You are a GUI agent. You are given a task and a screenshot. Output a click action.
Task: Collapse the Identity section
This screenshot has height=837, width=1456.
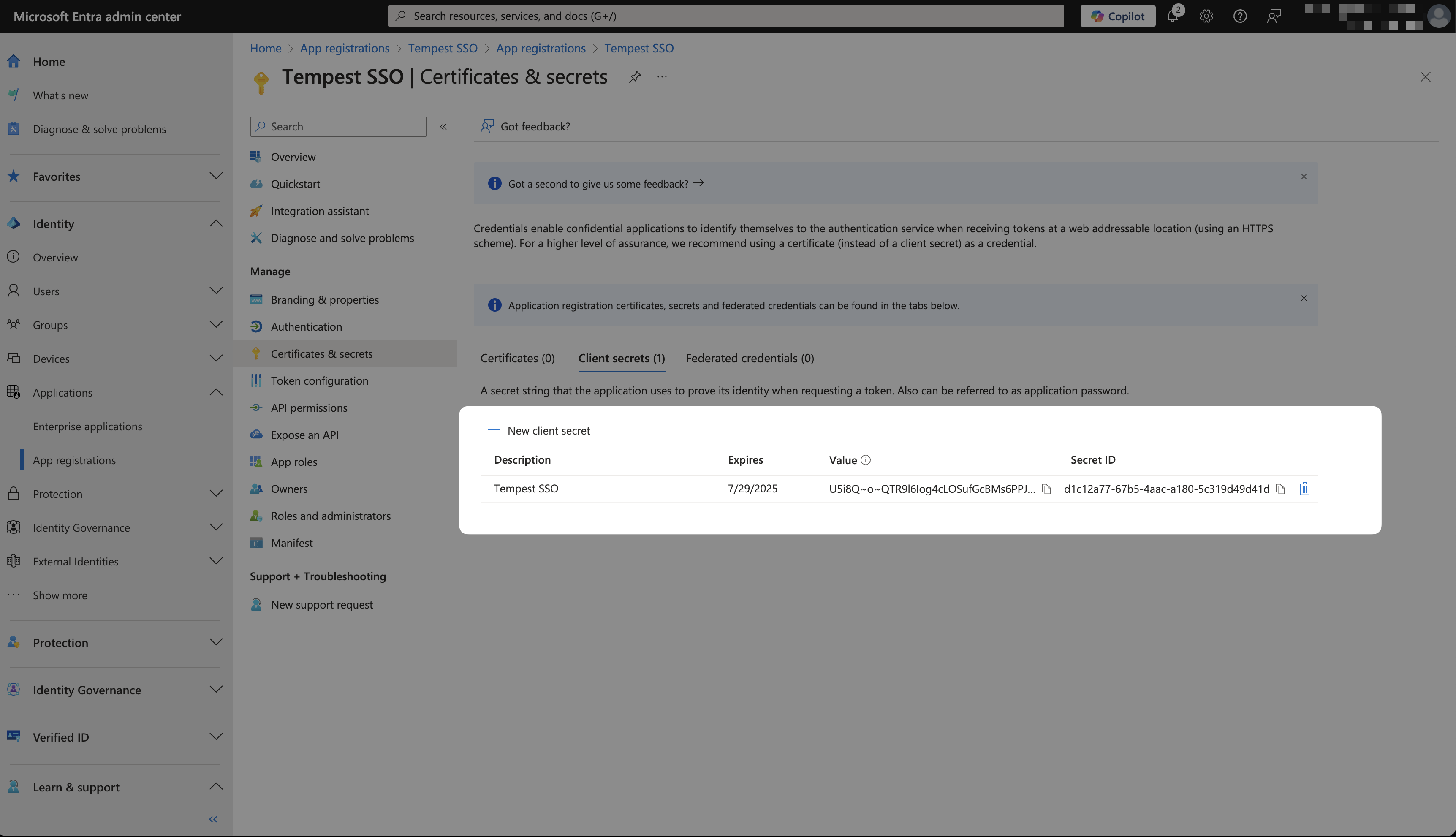click(x=215, y=224)
